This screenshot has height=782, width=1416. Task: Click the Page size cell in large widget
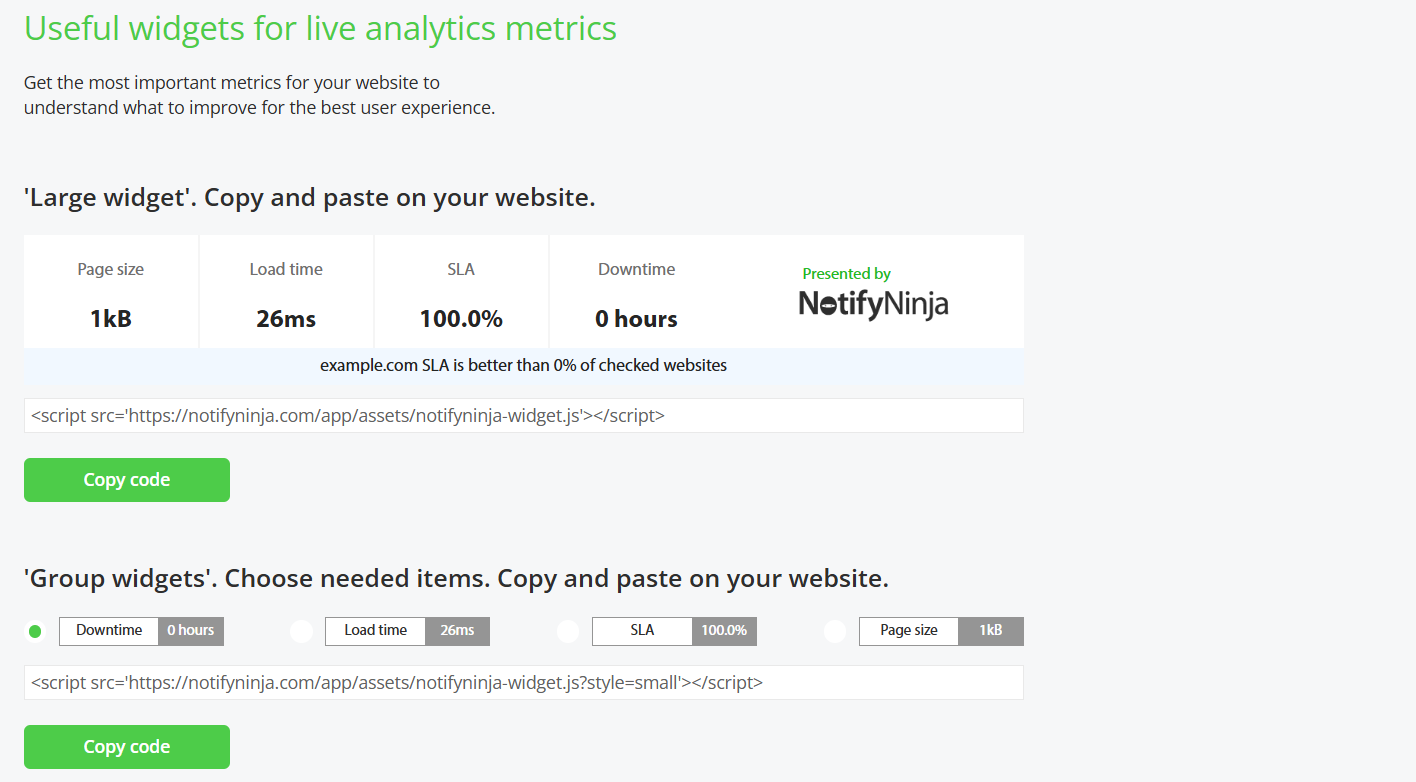point(111,293)
